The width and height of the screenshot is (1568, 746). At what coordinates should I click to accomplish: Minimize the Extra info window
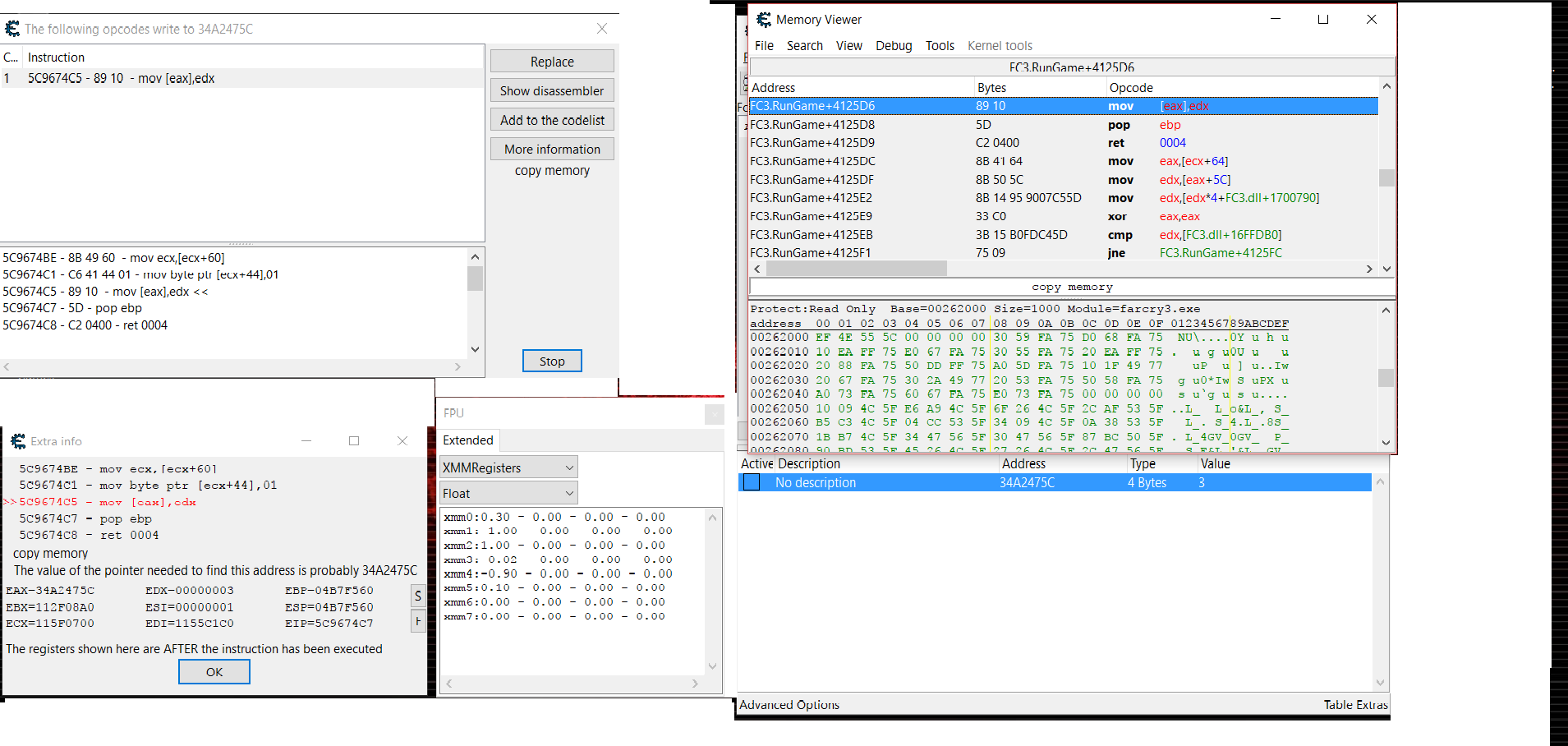(306, 441)
